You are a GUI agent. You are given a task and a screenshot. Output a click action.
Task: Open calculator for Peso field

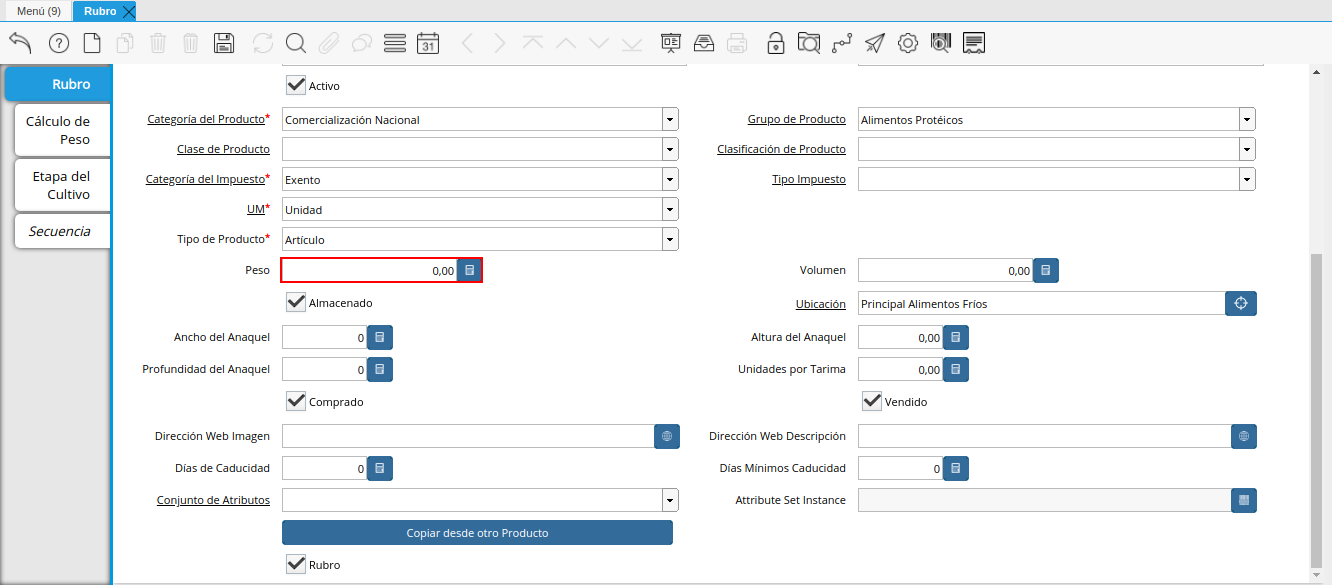tap(470, 270)
